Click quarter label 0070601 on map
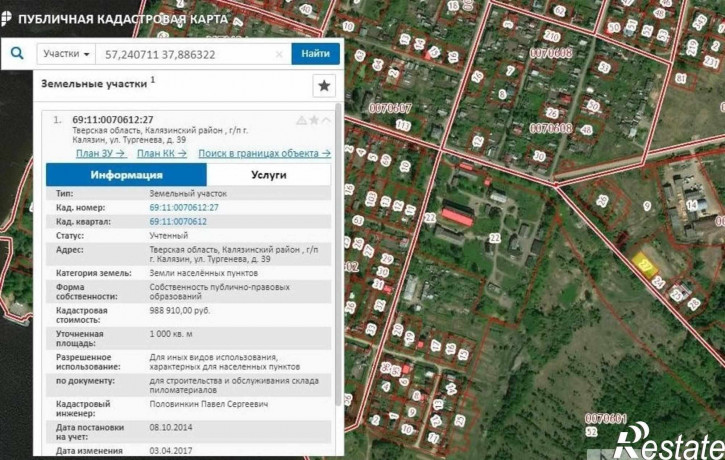 605,419
